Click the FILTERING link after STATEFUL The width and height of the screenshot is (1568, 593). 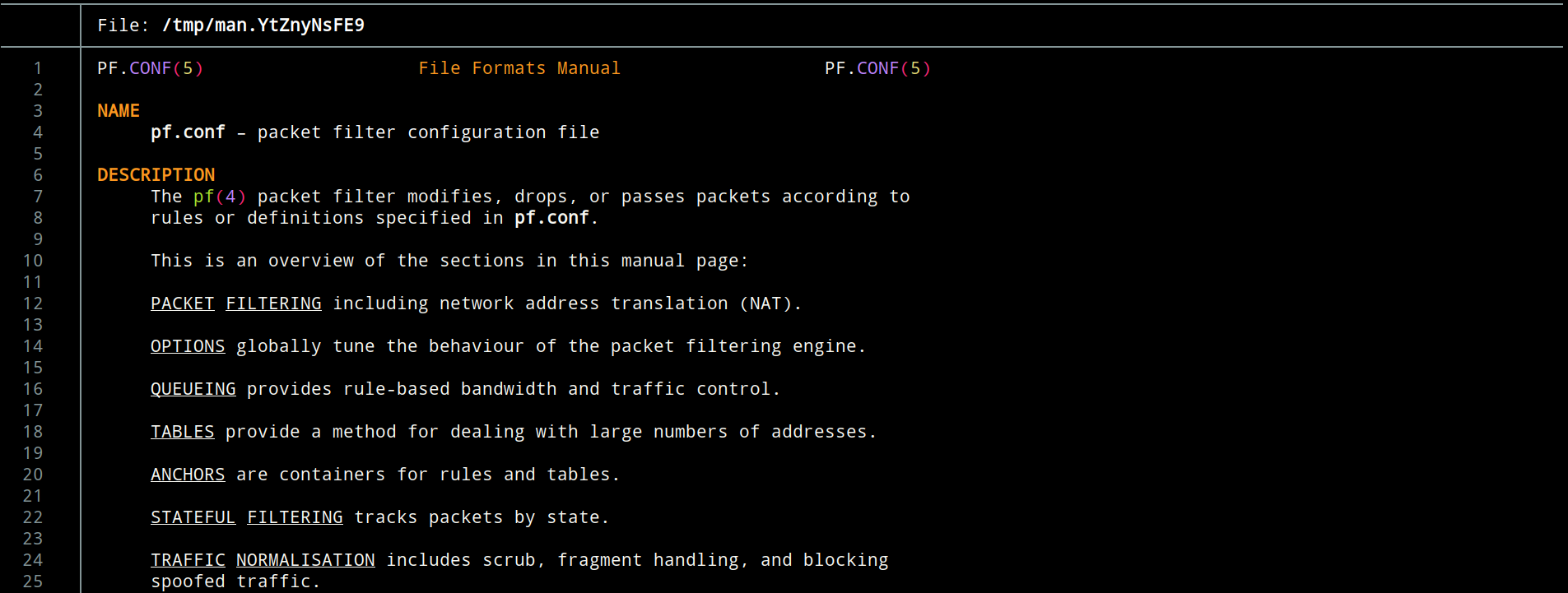click(x=295, y=517)
